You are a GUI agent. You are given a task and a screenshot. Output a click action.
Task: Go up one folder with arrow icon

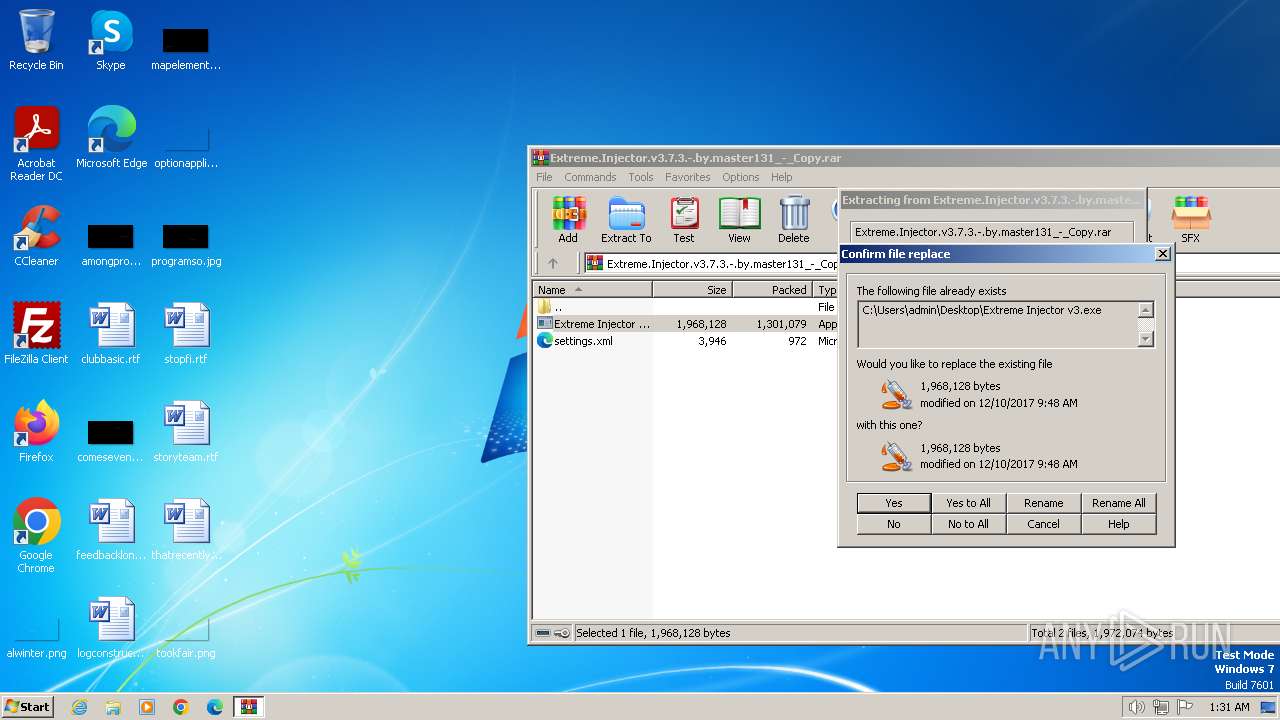click(x=552, y=264)
